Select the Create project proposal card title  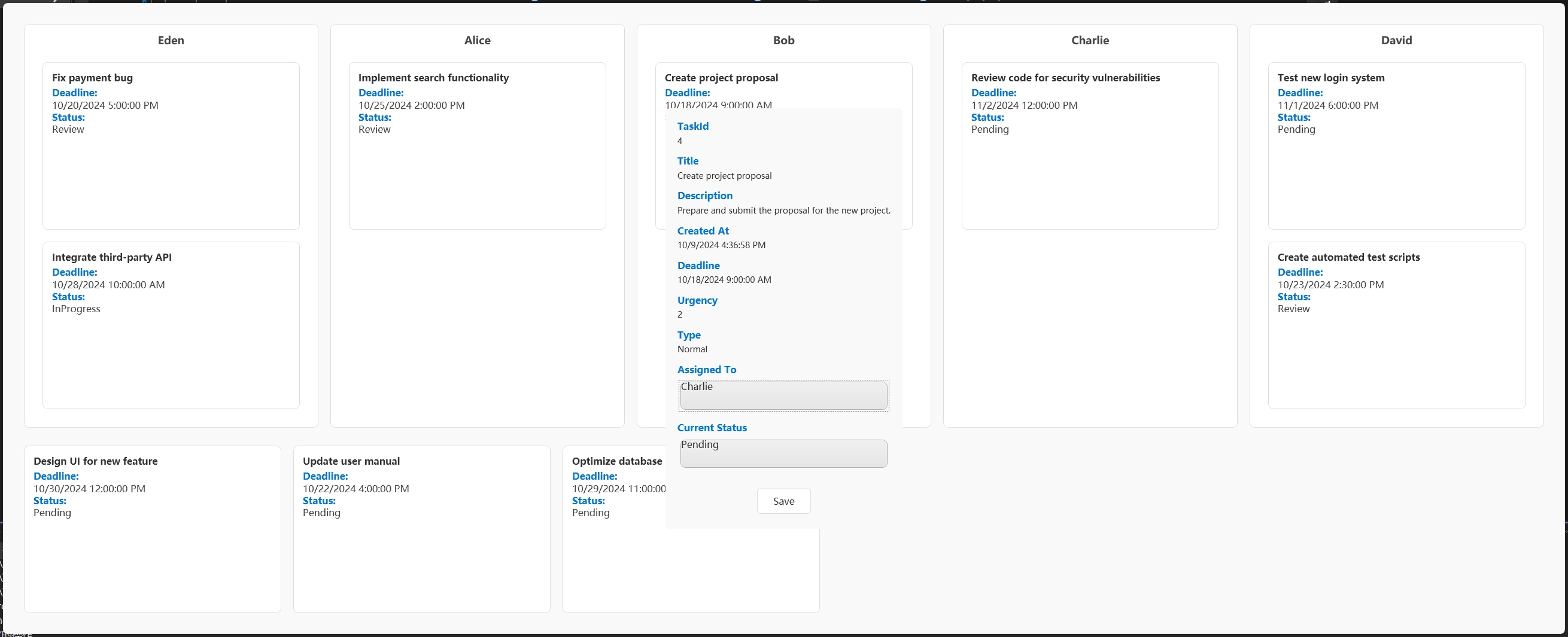pyautogui.click(x=721, y=78)
